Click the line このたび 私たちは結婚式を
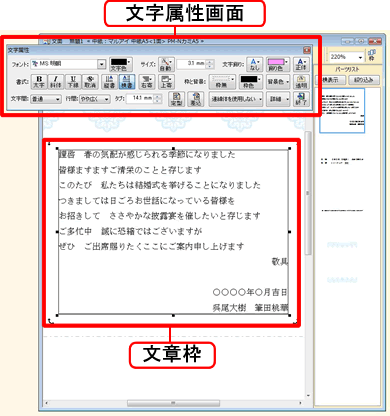The image size is (390, 416). coord(160,185)
